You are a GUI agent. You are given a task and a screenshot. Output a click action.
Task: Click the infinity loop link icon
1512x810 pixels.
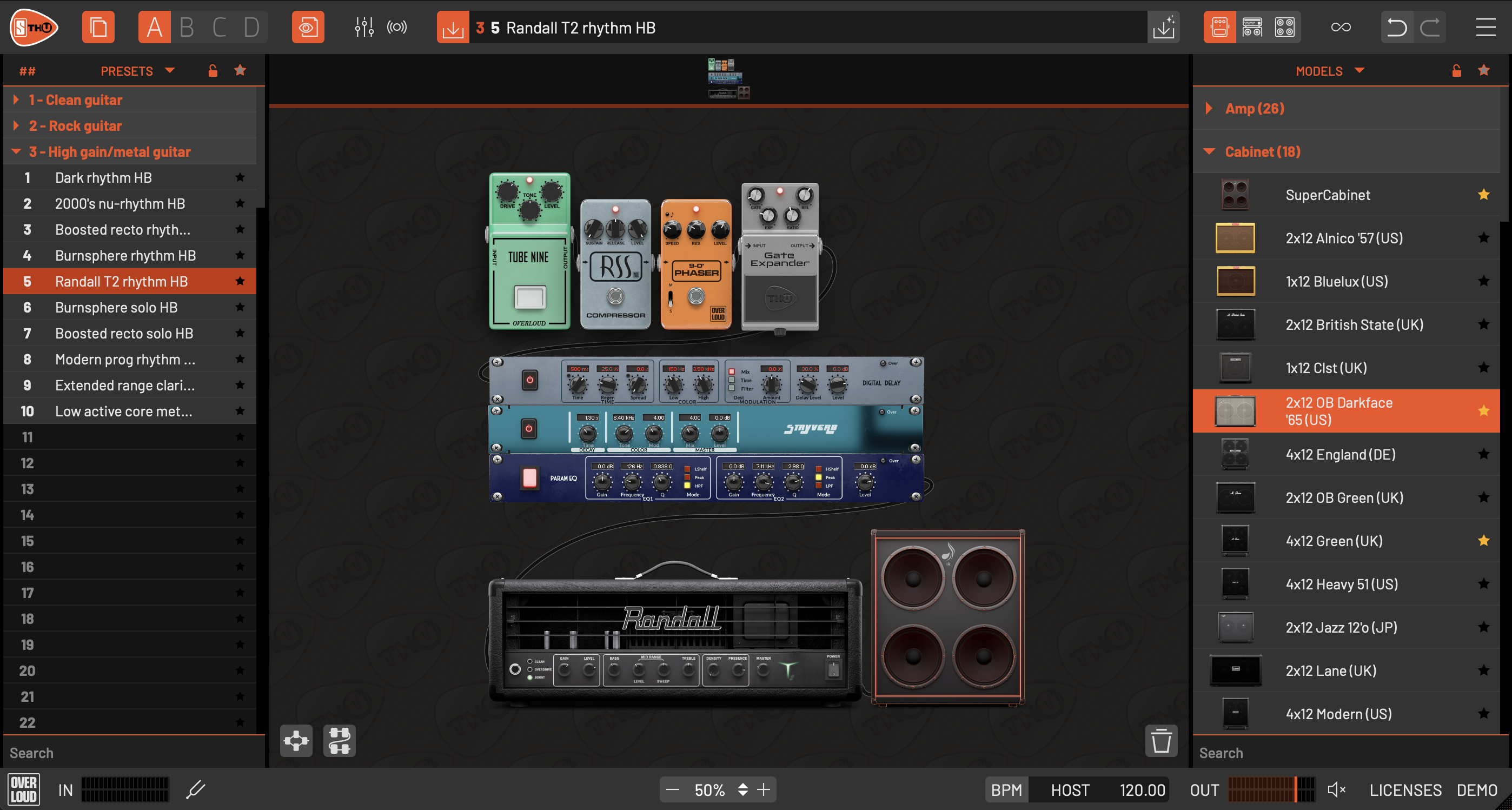(1341, 28)
